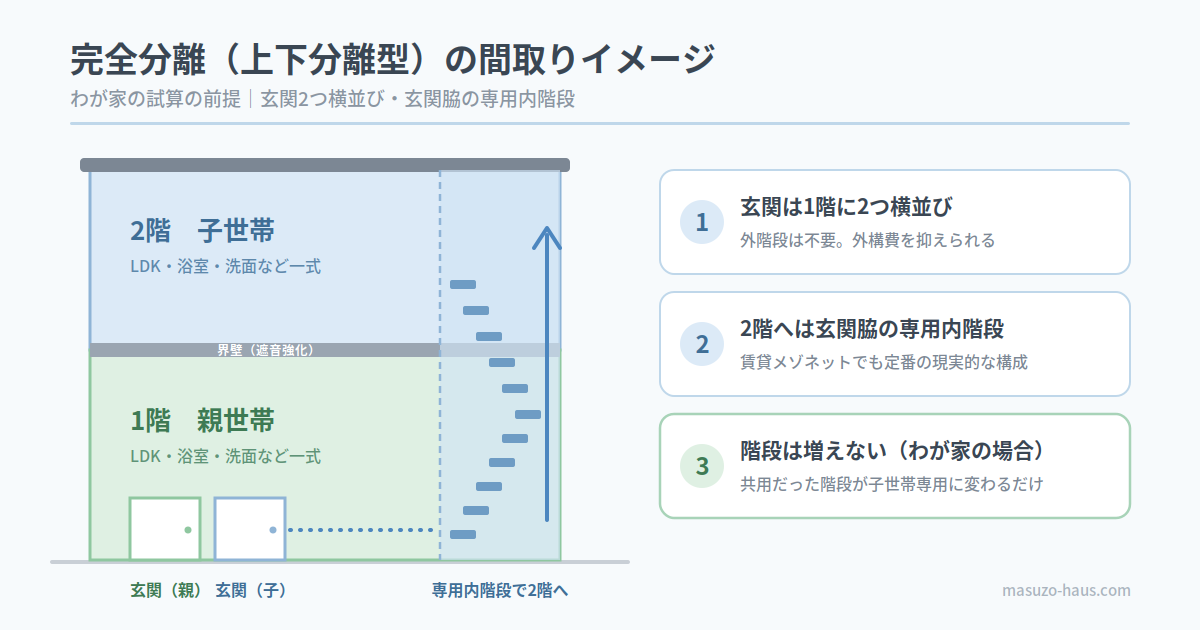The width and height of the screenshot is (1200, 630).
Task: Click the upward blue arrow beside stairs
Action: tap(547, 374)
